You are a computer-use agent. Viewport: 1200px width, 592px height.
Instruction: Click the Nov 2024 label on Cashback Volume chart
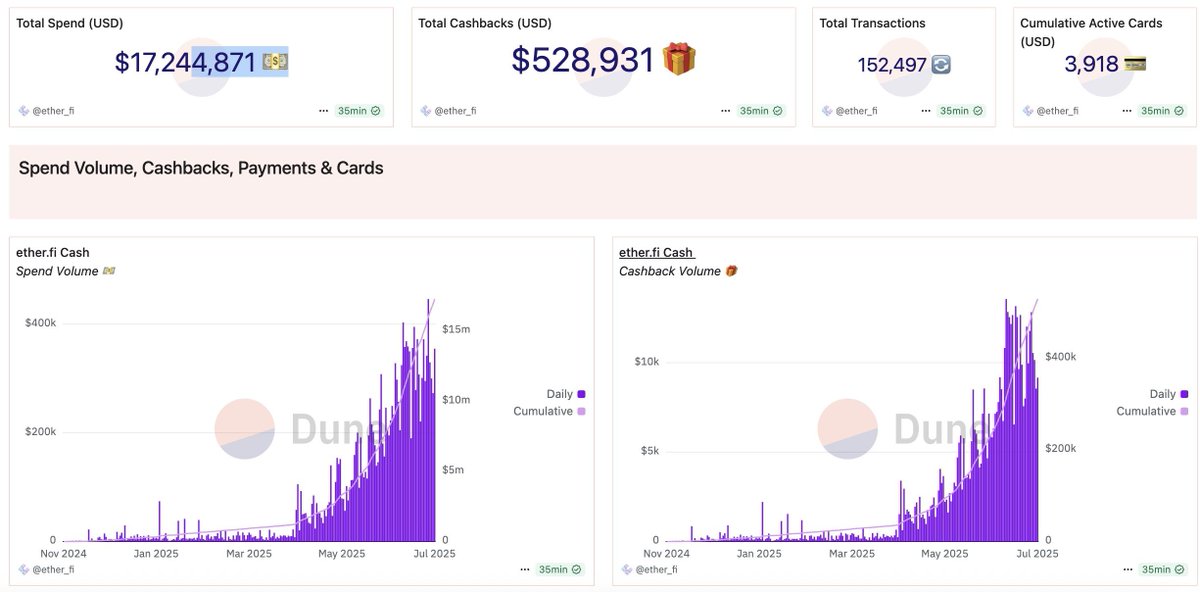tap(666, 553)
